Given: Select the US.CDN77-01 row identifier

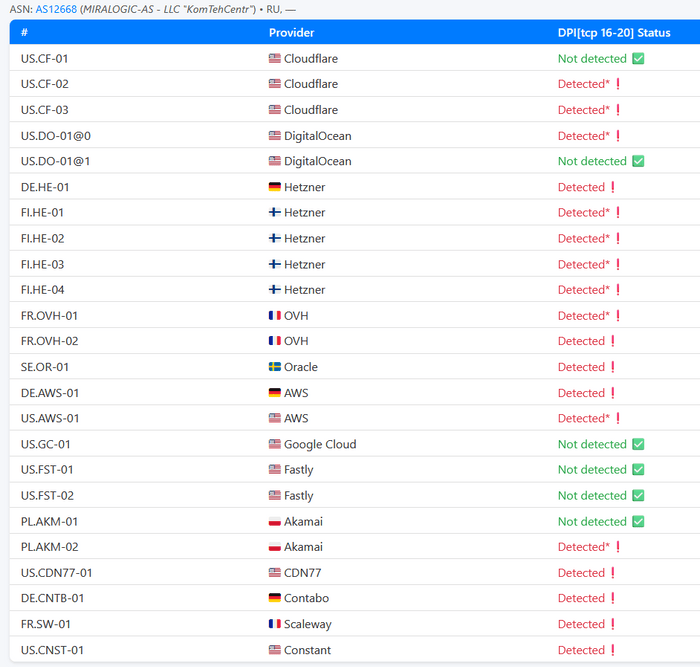Looking at the screenshot, I should tap(56, 573).
